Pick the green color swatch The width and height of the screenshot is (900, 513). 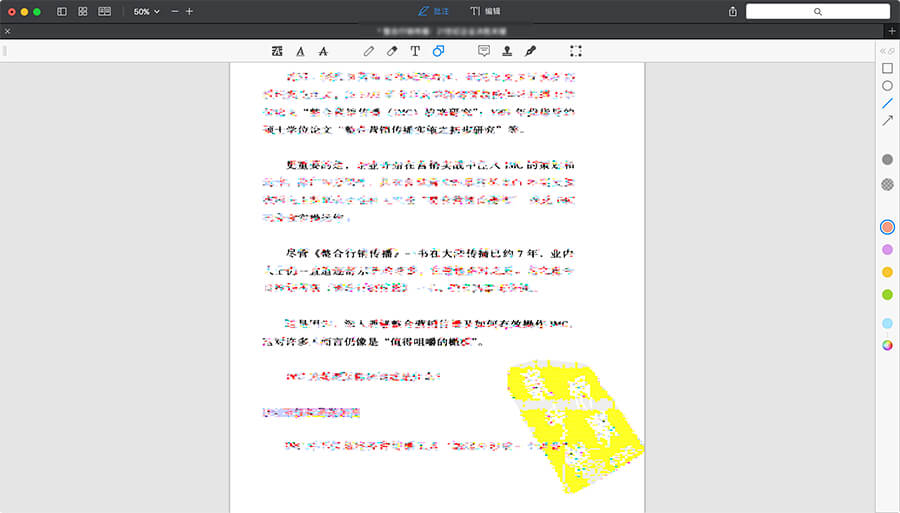coord(887,294)
